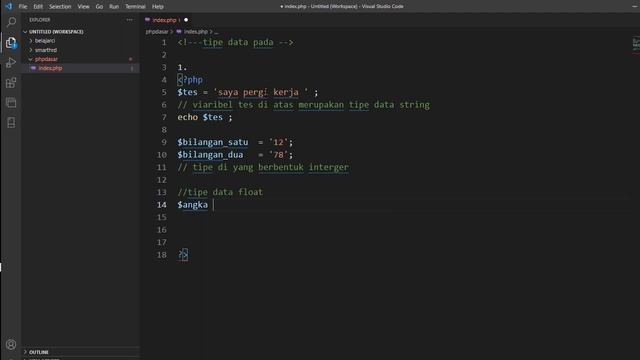640x360 pixels.
Task: Click the word 'interger' in line 11 comment
Action: point(329,167)
